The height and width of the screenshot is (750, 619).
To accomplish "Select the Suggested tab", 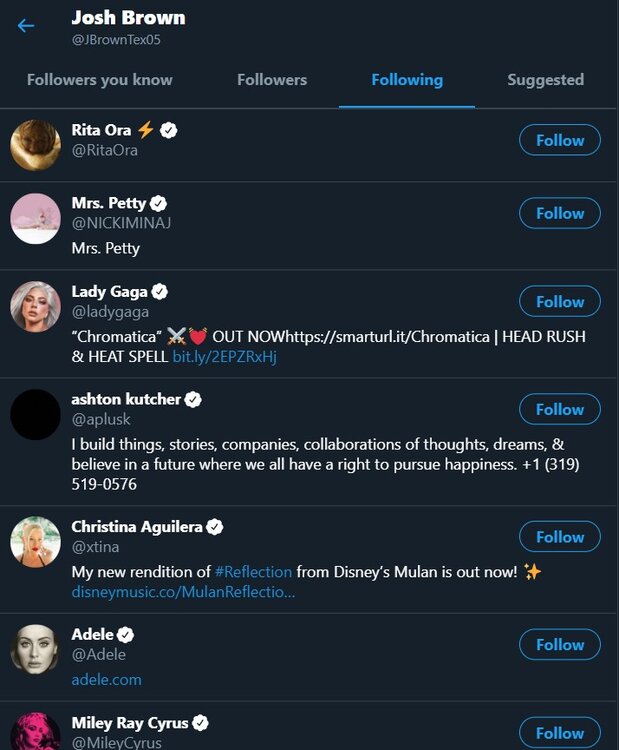I will (545, 80).
